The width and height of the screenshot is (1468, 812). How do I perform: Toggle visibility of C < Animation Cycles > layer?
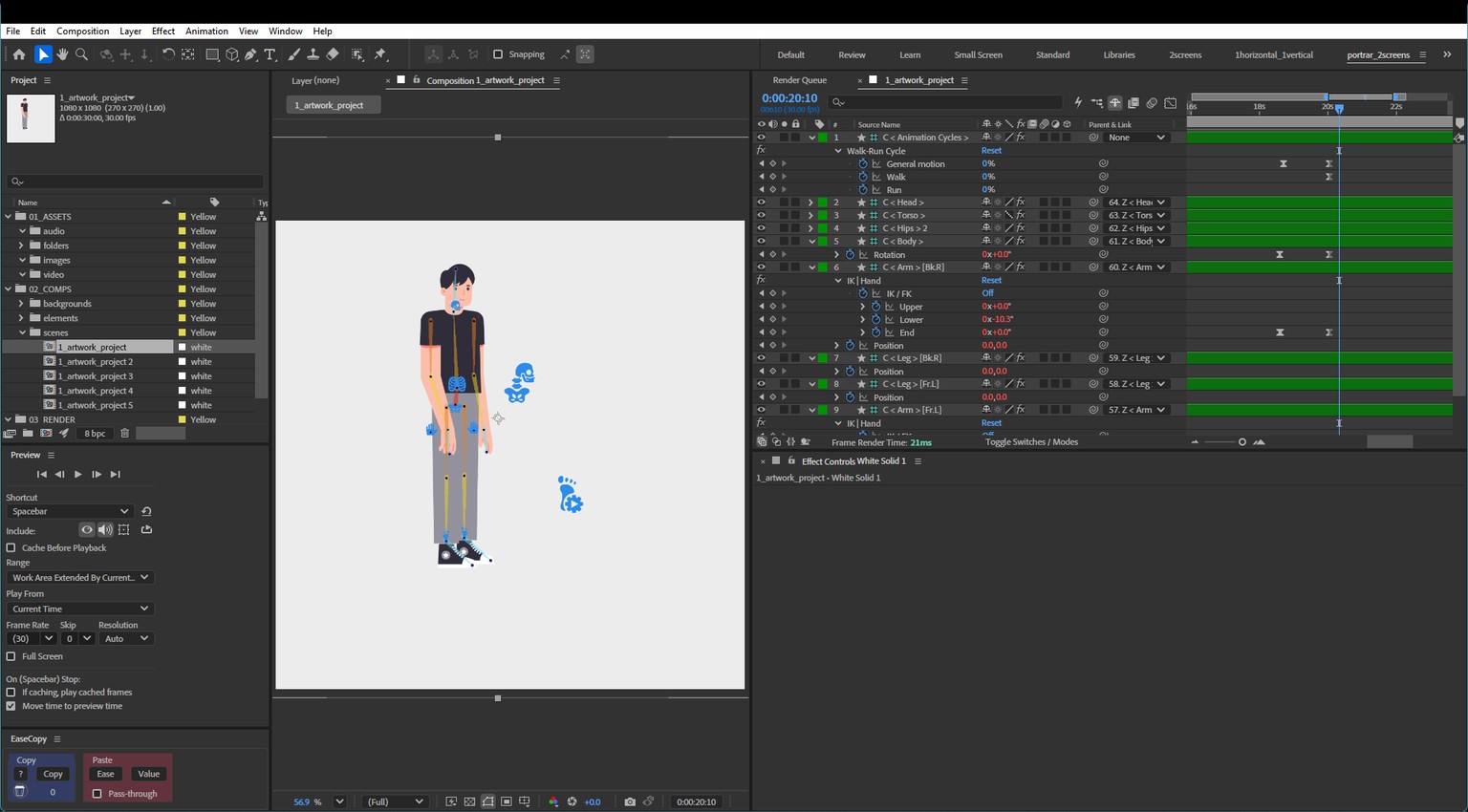tap(761, 138)
